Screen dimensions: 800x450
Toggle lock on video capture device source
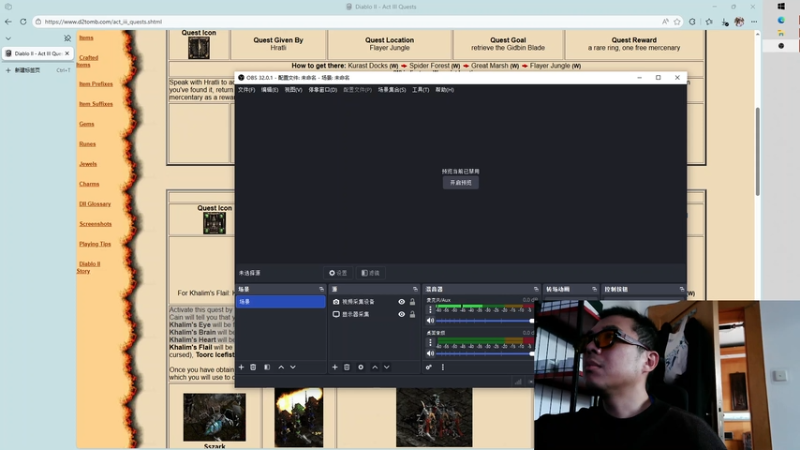click(412, 302)
